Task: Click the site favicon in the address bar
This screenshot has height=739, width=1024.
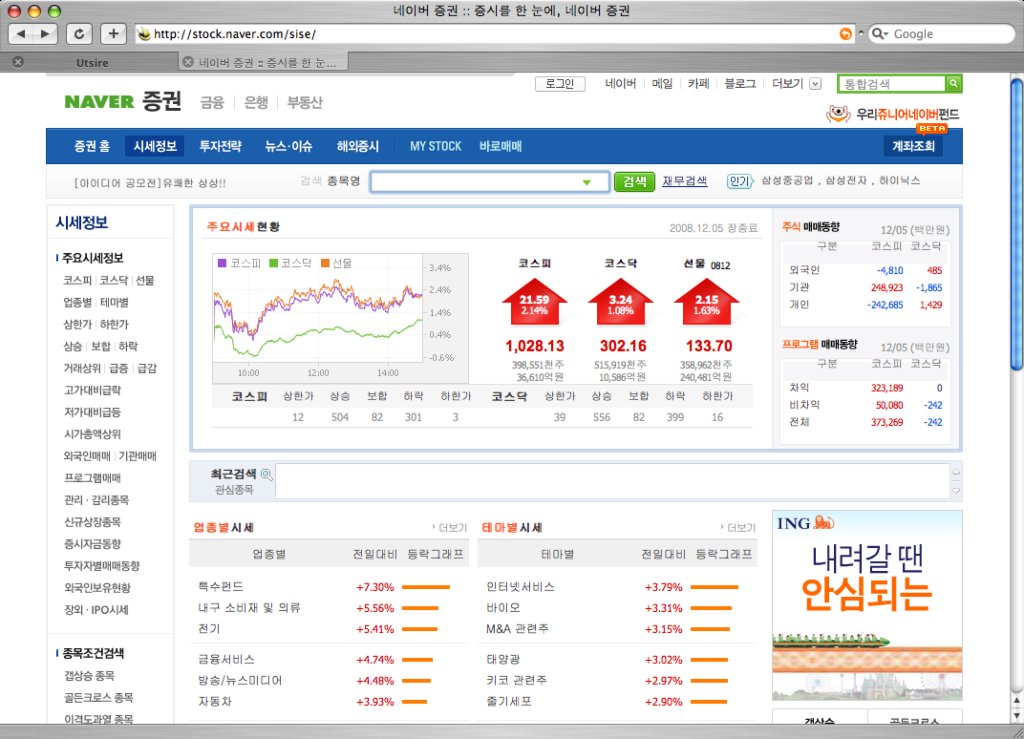Action: click(x=144, y=34)
